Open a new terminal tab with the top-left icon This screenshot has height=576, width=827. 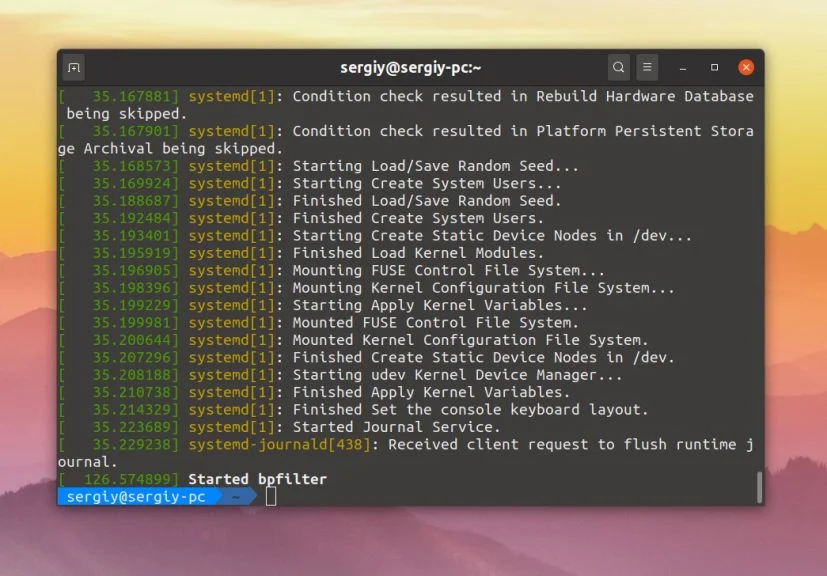(x=73, y=67)
